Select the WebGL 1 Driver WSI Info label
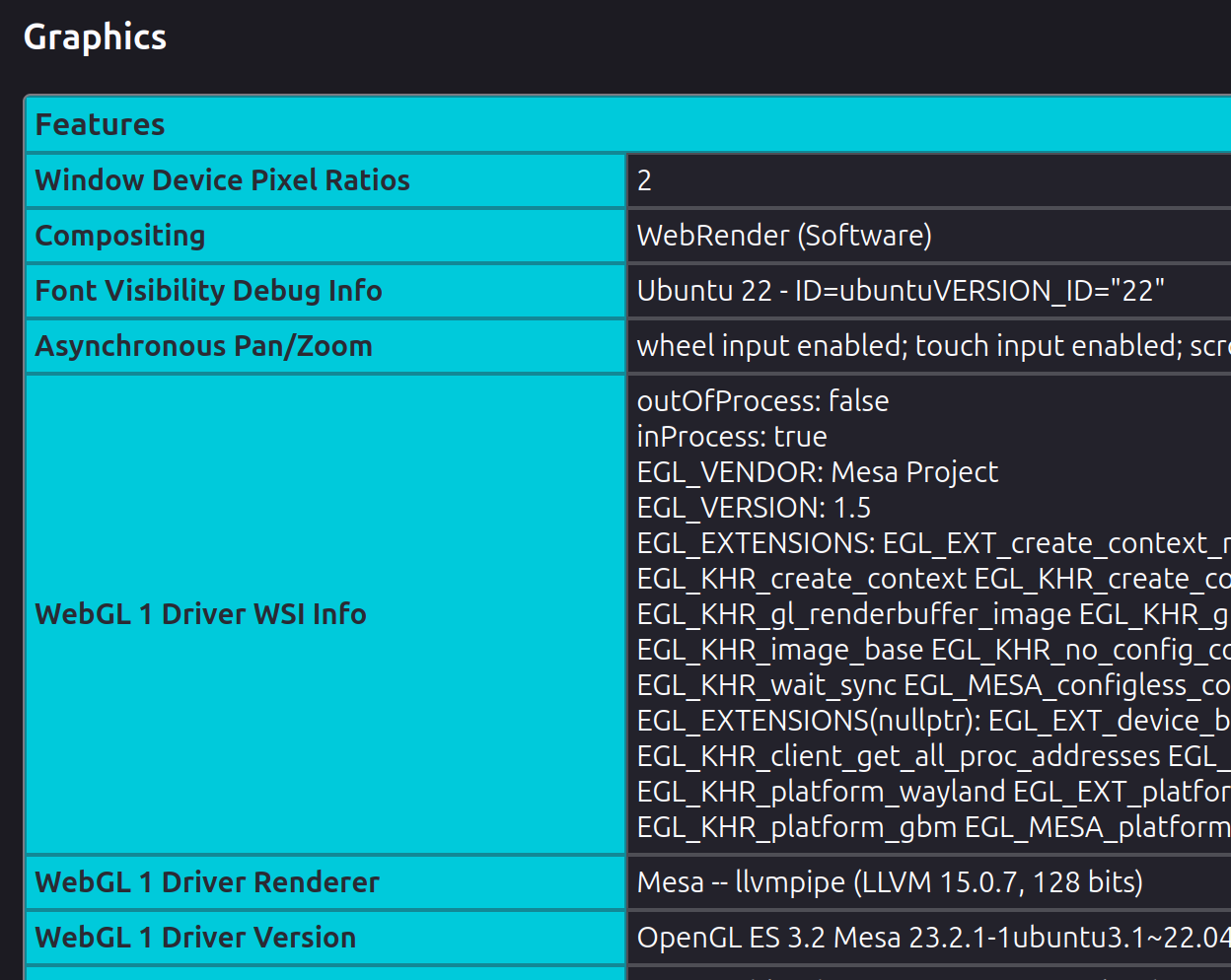 pyautogui.click(x=200, y=614)
